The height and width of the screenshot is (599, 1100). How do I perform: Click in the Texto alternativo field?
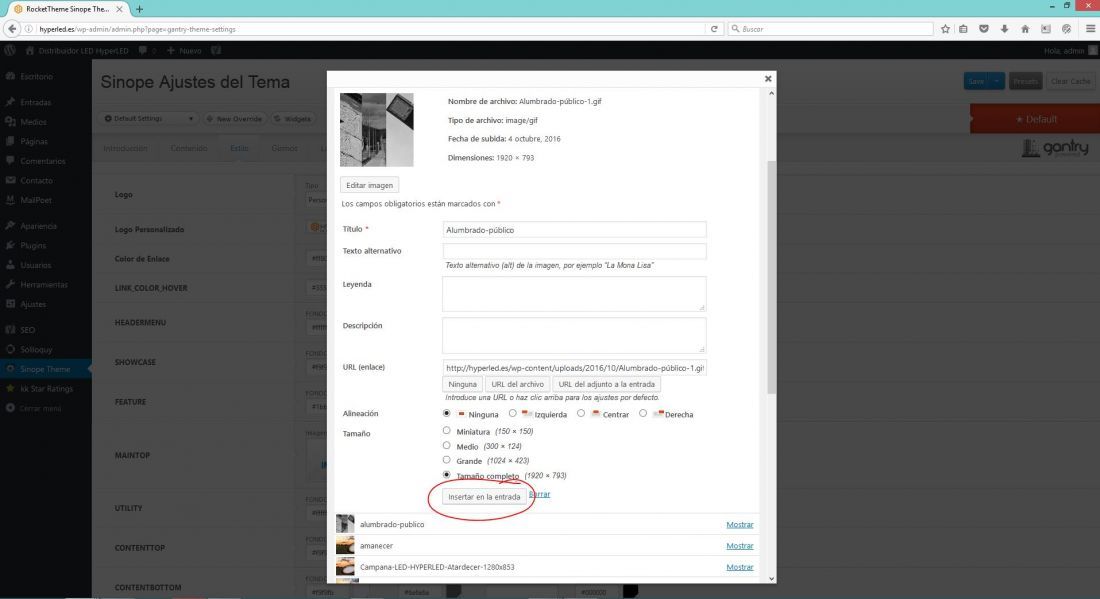[575, 251]
